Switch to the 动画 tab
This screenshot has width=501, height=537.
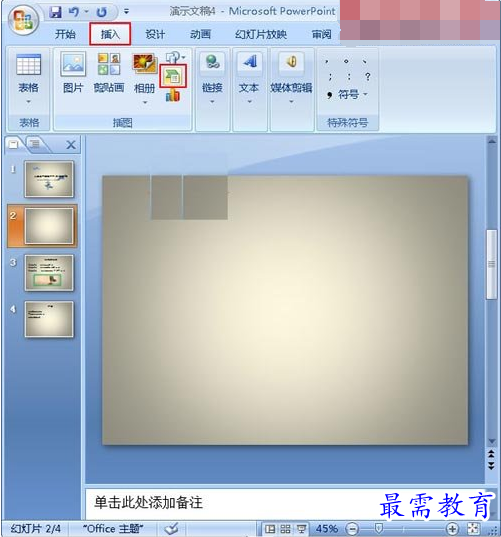200,34
